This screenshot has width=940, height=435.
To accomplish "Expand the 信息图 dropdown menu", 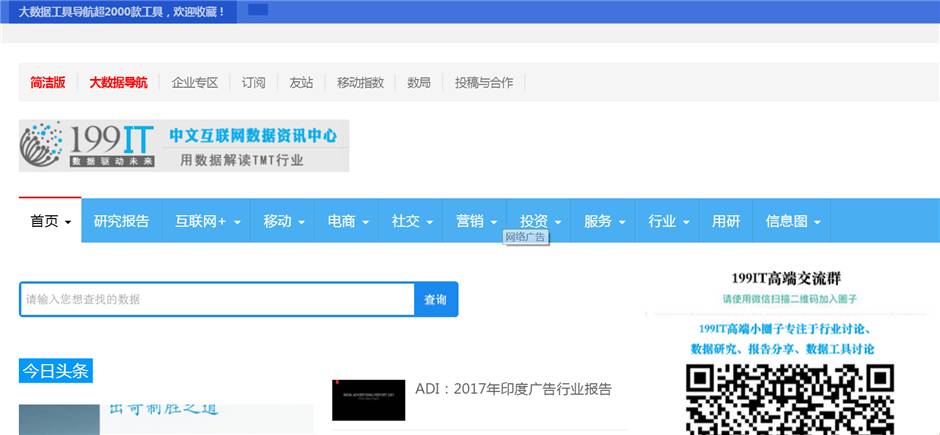I will (793, 221).
